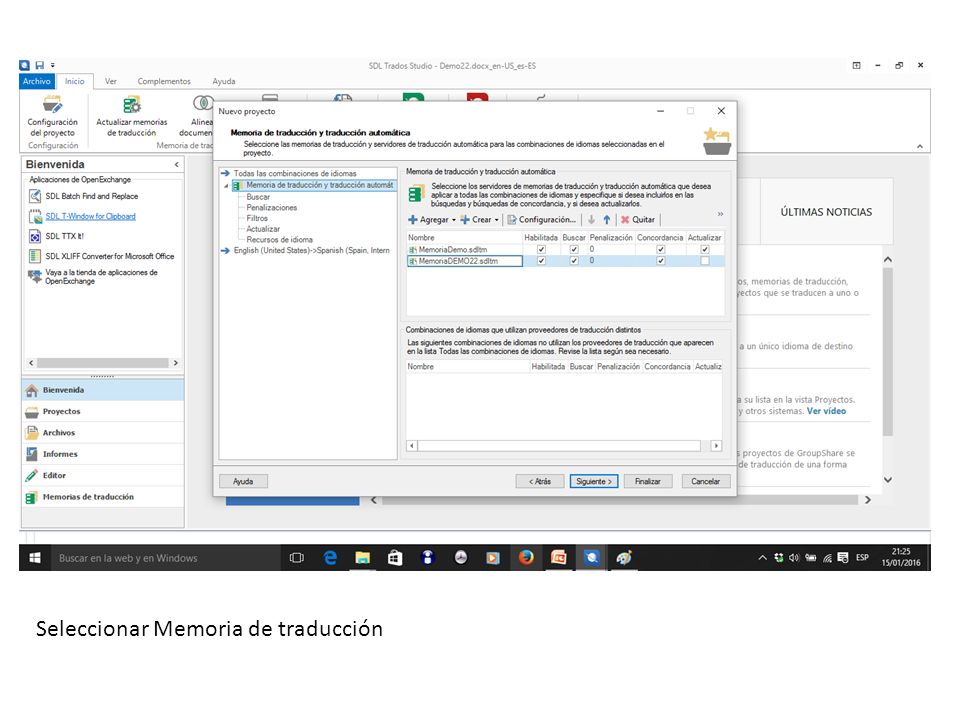Uncheck Buscar for MemoriaDEMO22.sdltm
The height and width of the screenshot is (720, 960).
[x=574, y=261]
